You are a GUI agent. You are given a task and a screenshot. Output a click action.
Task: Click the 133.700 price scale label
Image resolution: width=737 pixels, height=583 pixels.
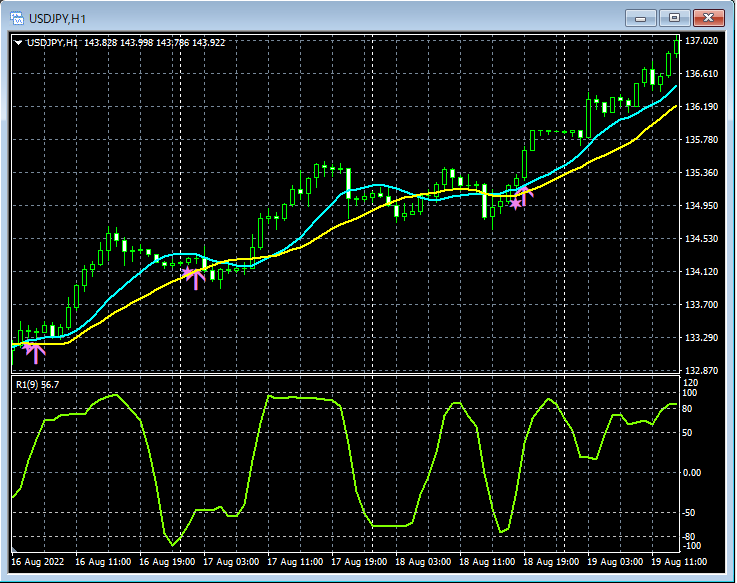coord(702,305)
